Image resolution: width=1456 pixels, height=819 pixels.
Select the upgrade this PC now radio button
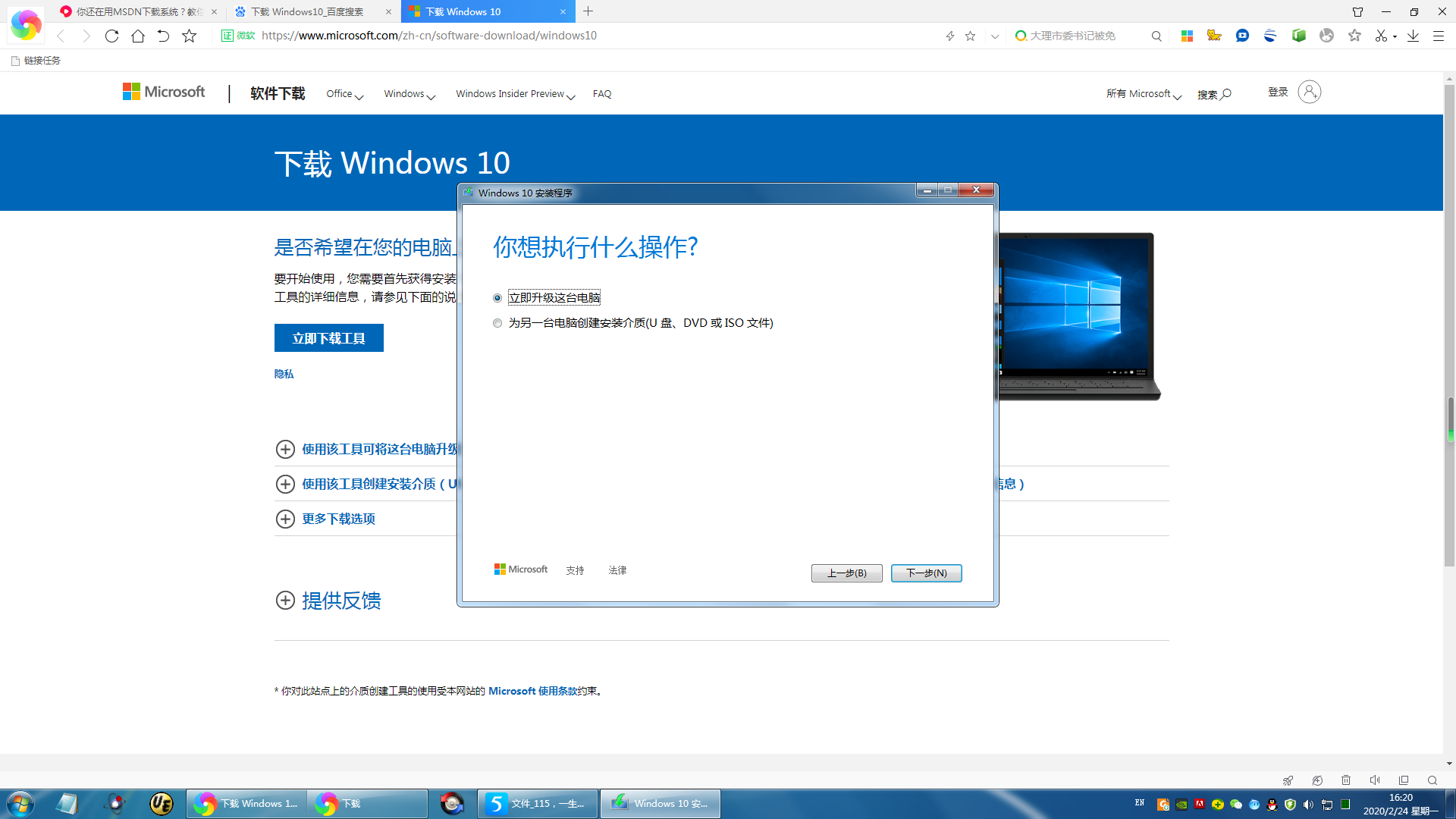click(497, 298)
